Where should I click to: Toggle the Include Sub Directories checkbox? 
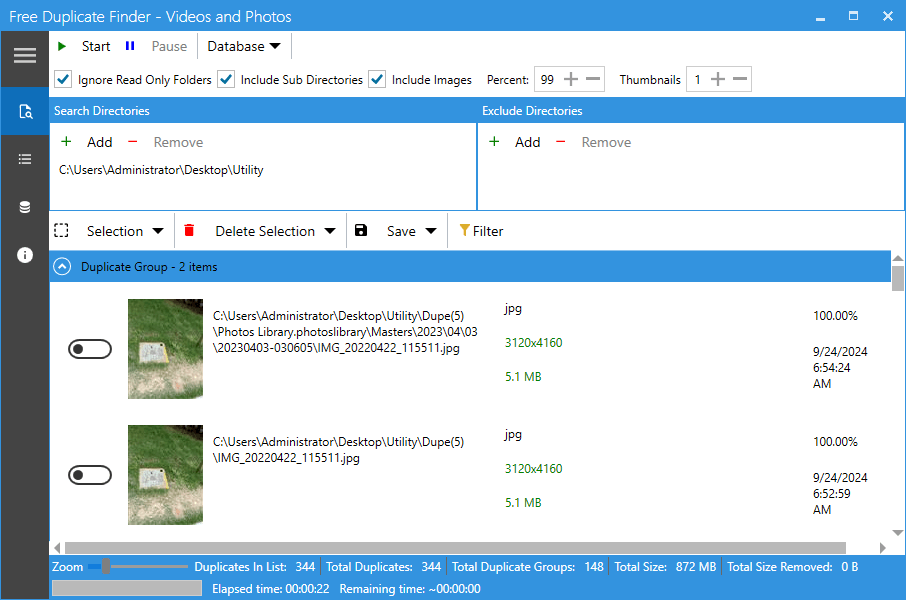[x=226, y=80]
